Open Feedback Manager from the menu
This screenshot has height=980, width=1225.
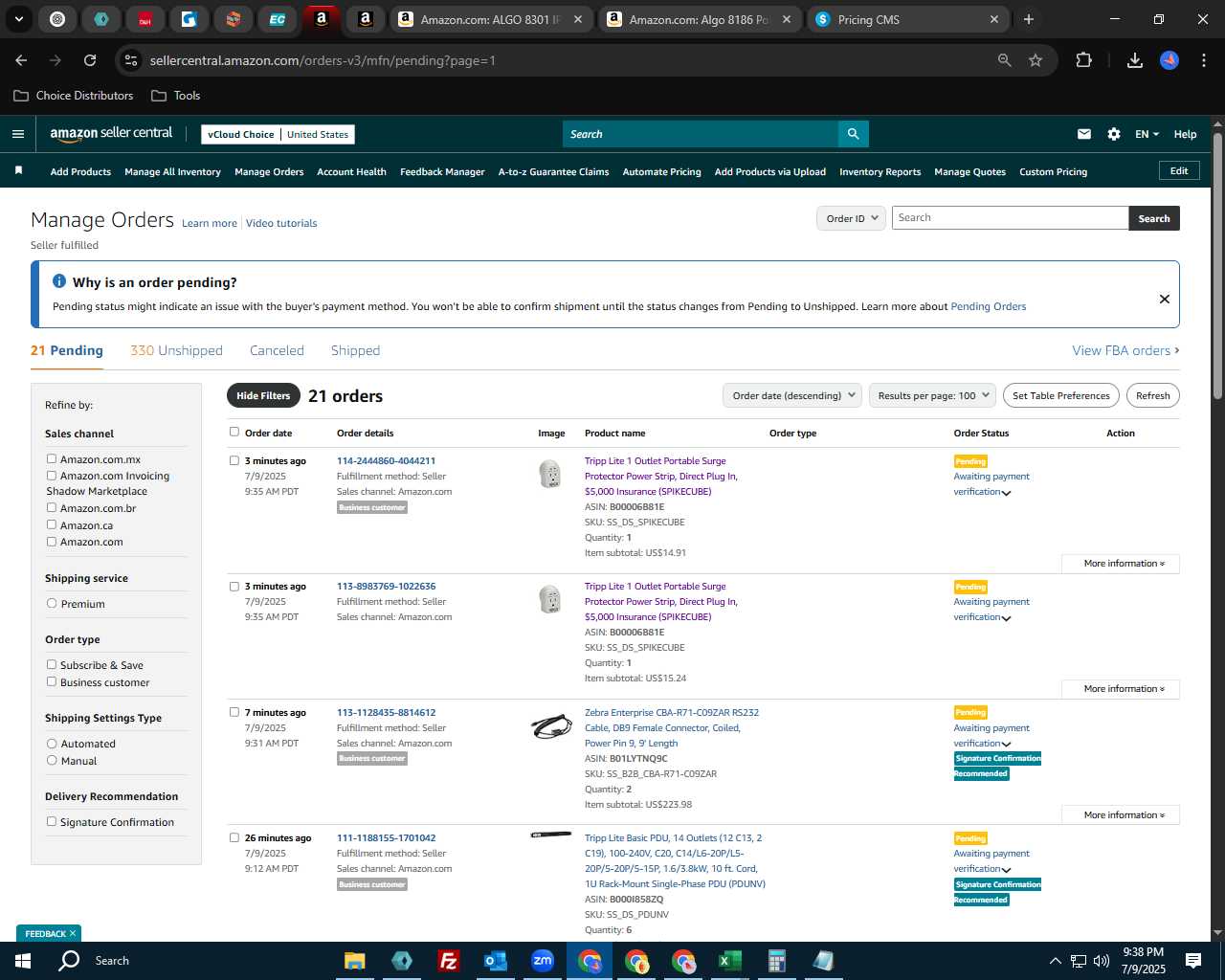(x=442, y=172)
